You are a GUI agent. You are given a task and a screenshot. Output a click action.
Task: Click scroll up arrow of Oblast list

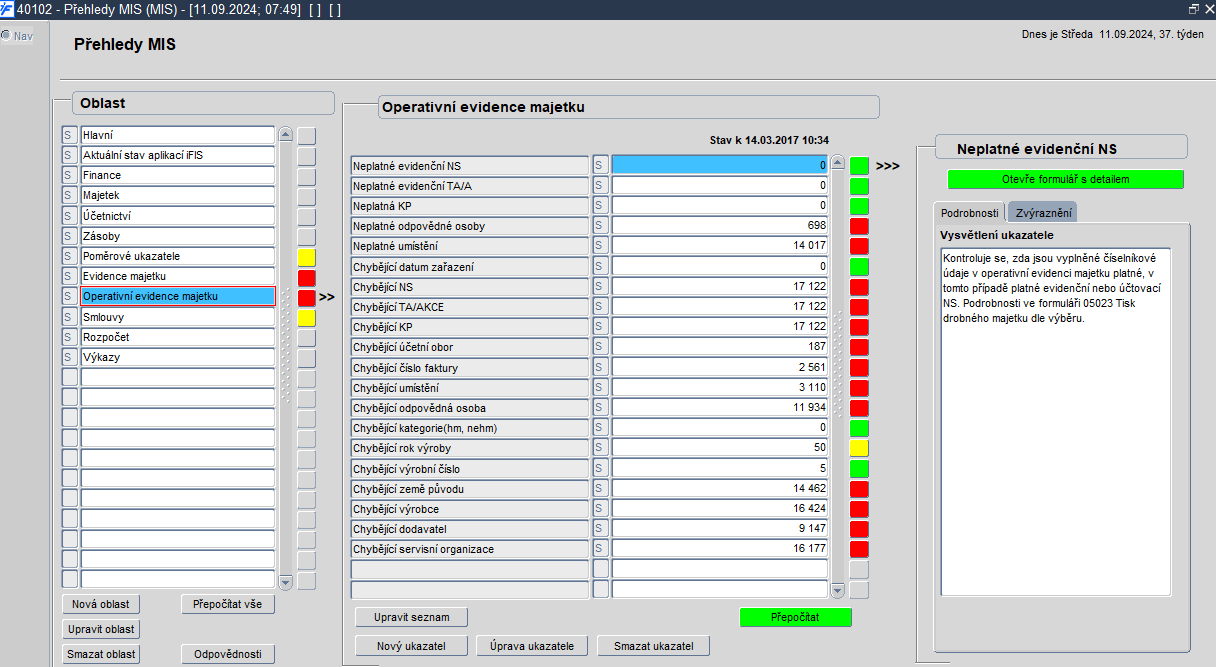pyautogui.click(x=285, y=133)
